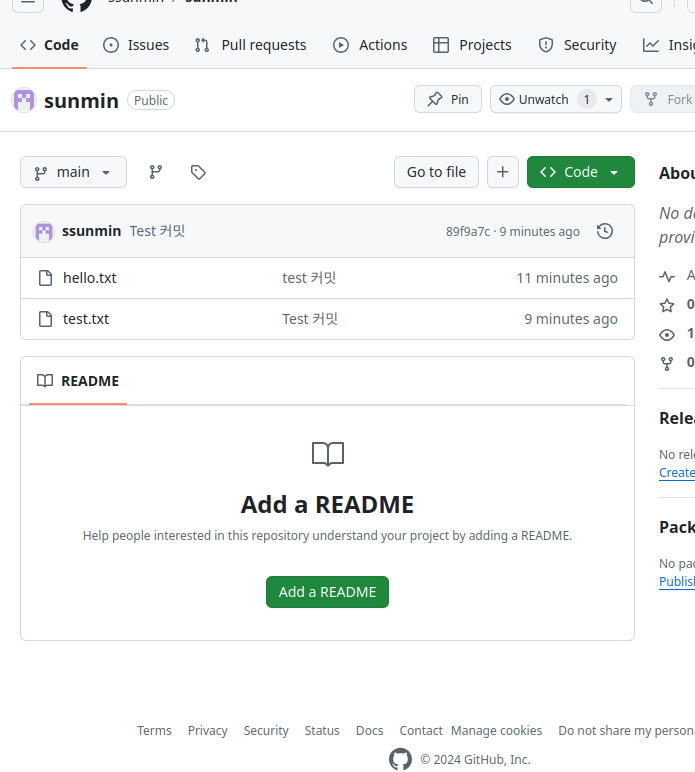695x772 pixels.
Task: Click the branches icon next to main
Action: click(156, 172)
